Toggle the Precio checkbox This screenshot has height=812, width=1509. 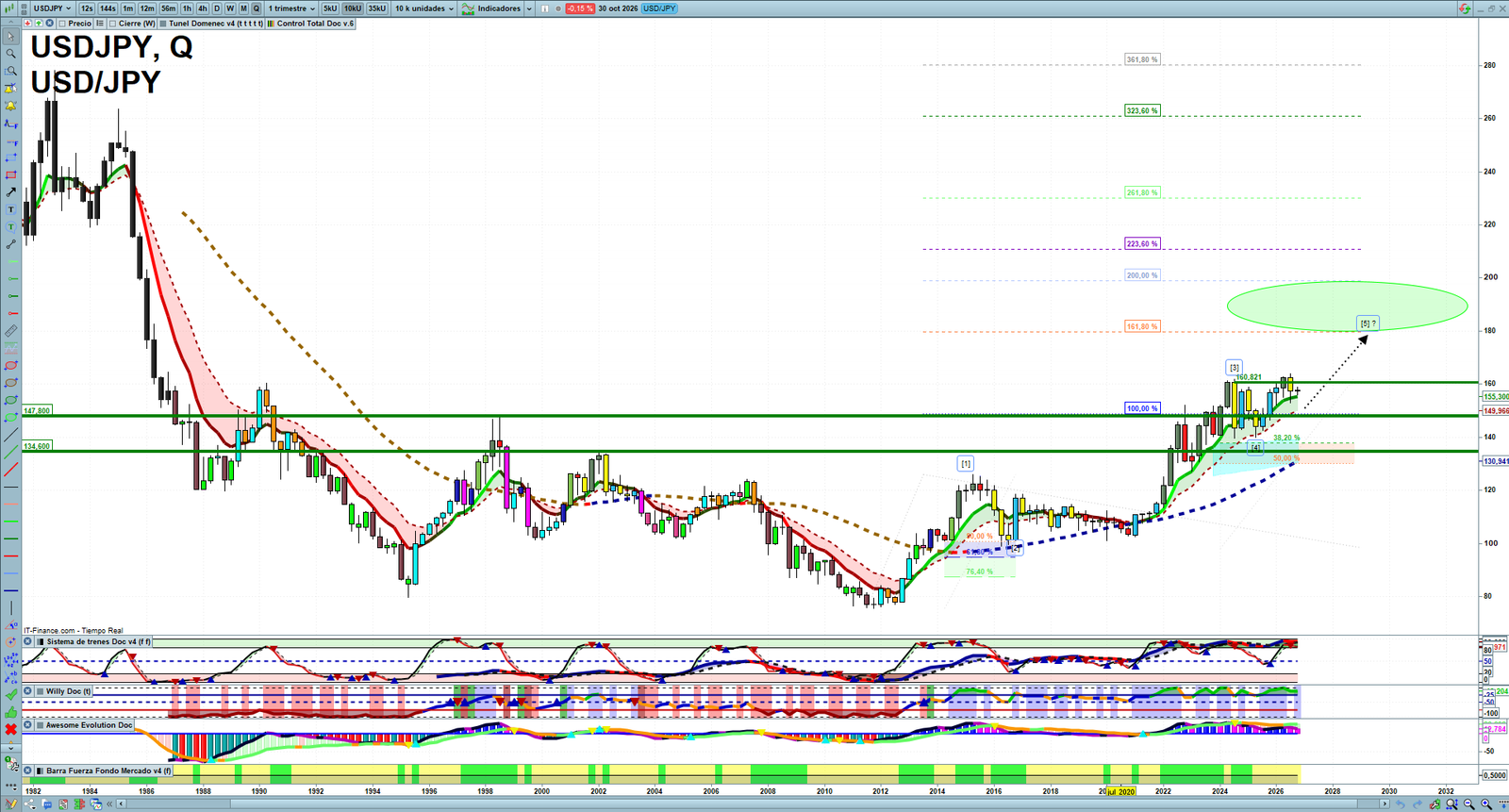click(62, 24)
